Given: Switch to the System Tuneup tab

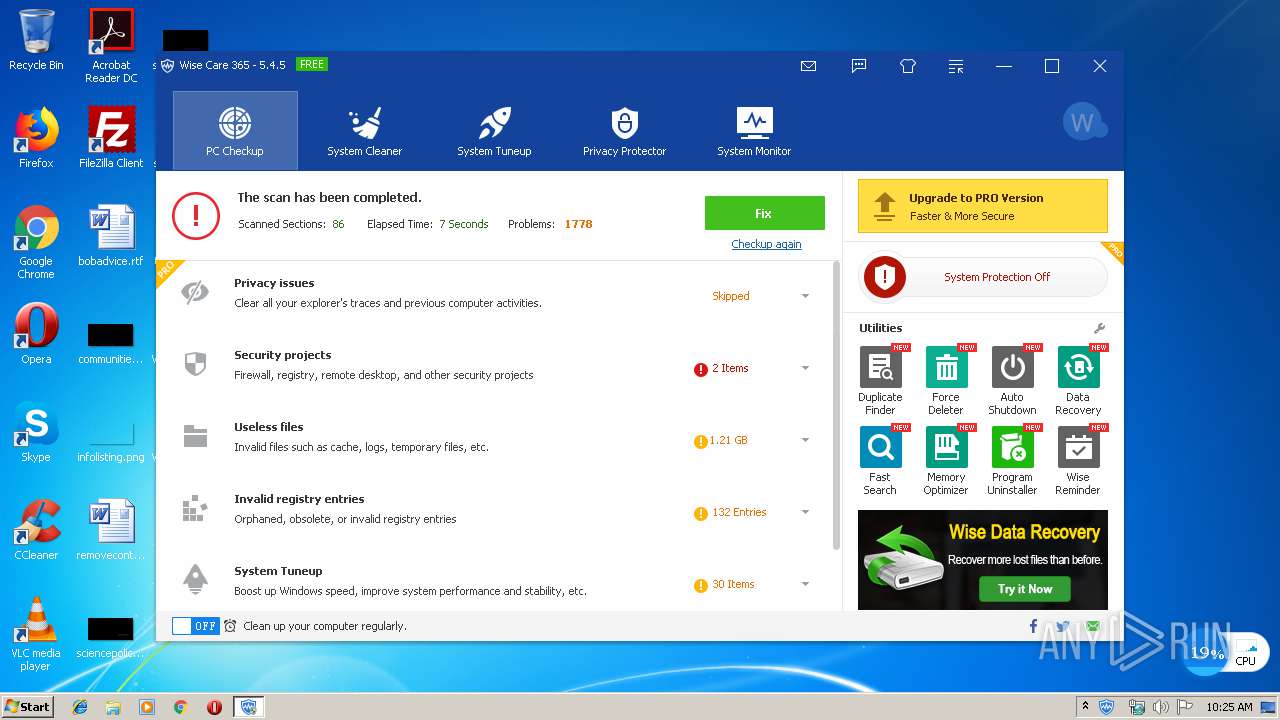Looking at the screenshot, I should pyautogui.click(x=494, y=131).
